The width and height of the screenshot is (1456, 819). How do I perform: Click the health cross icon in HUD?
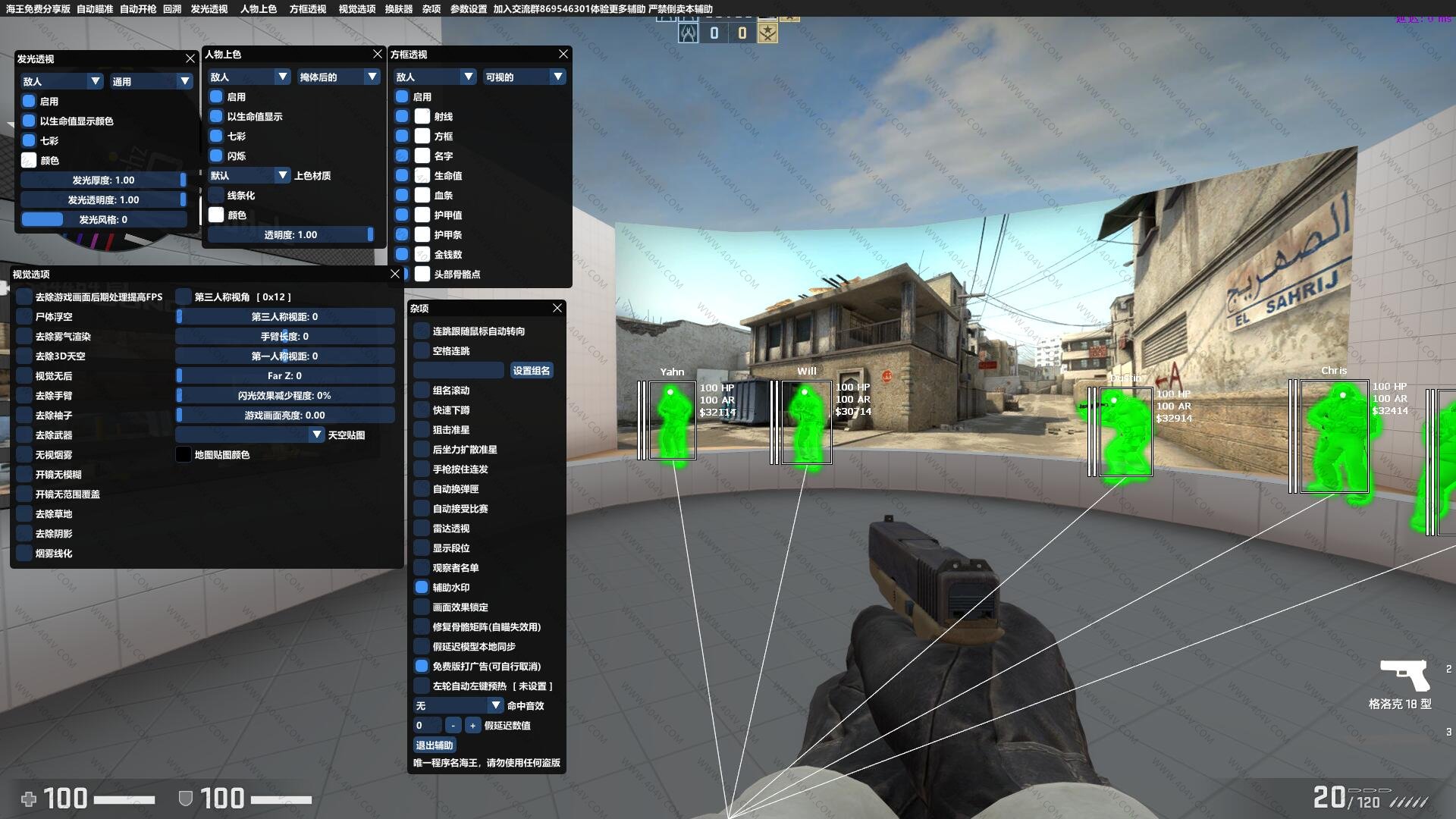click(x=29, y=799)
